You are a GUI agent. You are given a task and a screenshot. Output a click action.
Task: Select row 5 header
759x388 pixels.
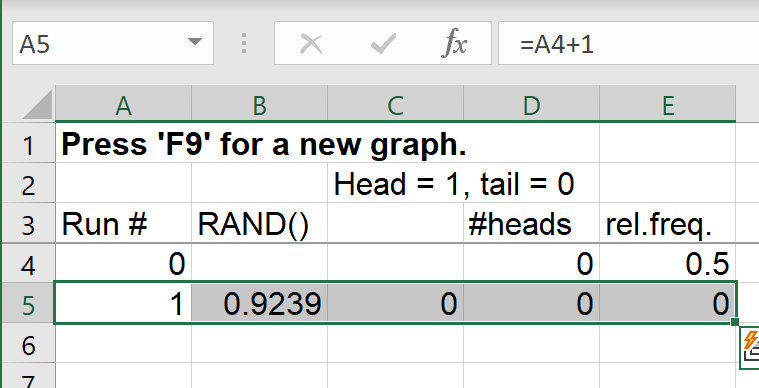[28, 303]
